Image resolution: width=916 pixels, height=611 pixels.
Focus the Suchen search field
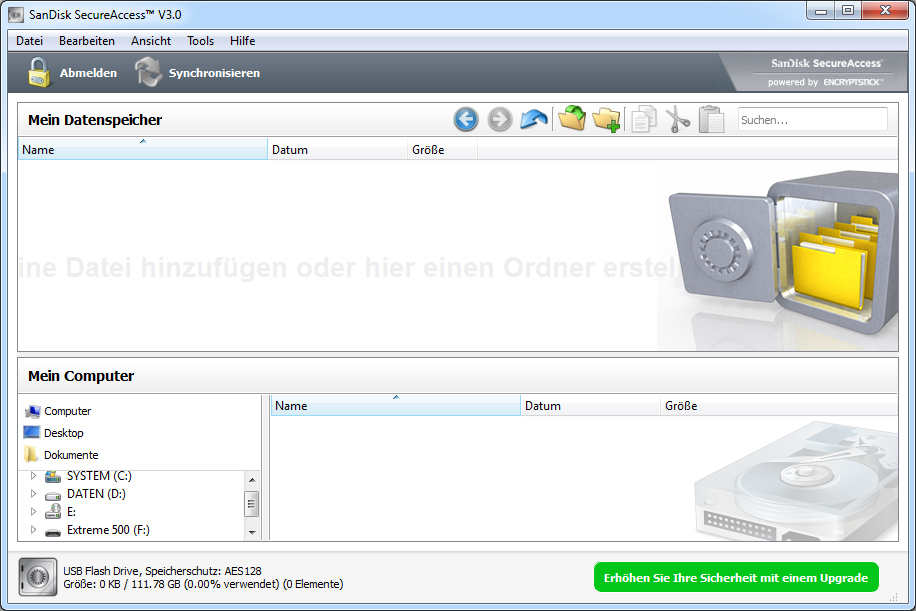click(813, 120)
